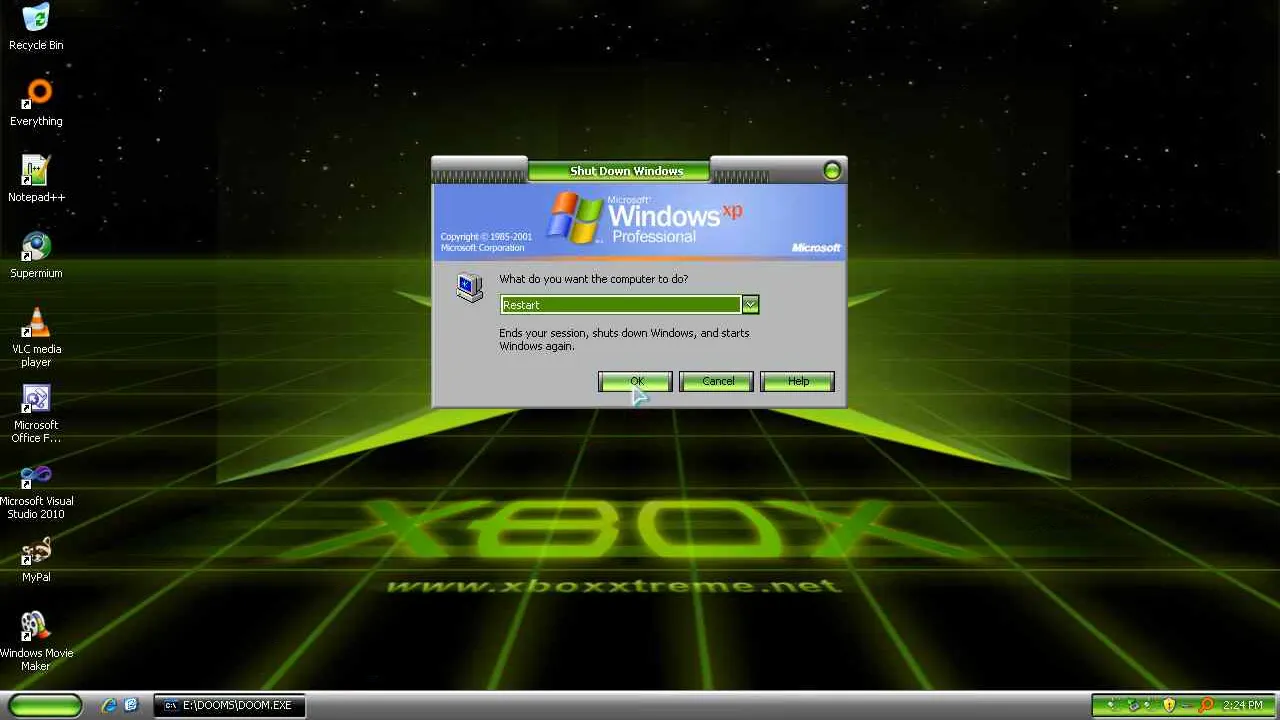The height and width of the screenshot is (720, 1280).
Task: Click the yellow security shield tray icon
Action: 1169,705
